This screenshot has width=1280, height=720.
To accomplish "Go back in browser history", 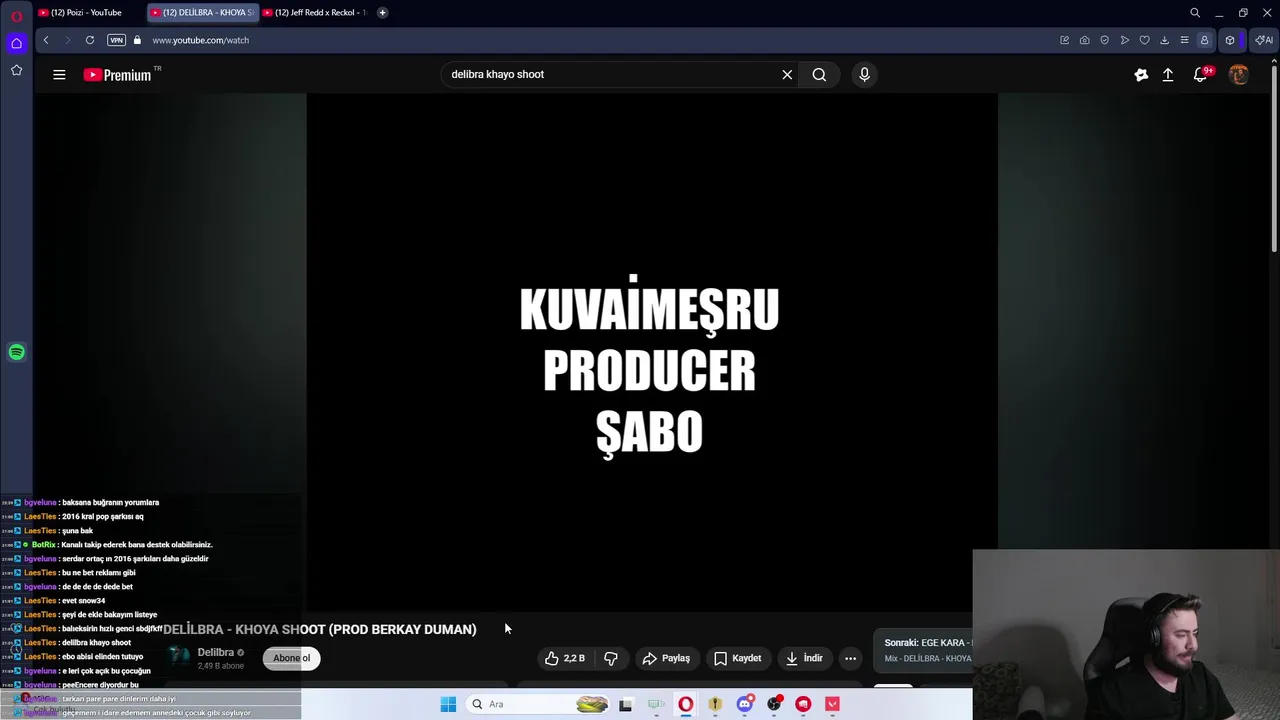I will click(46, 40).
